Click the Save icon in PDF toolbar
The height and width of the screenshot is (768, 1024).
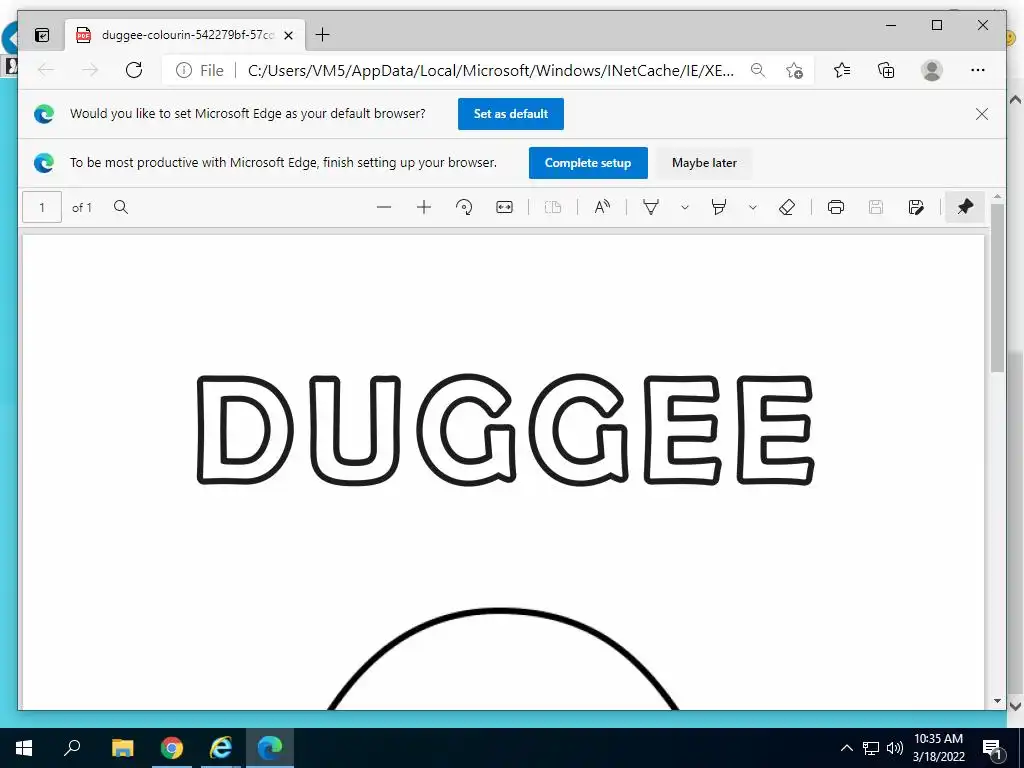click(x=876, y=208)
